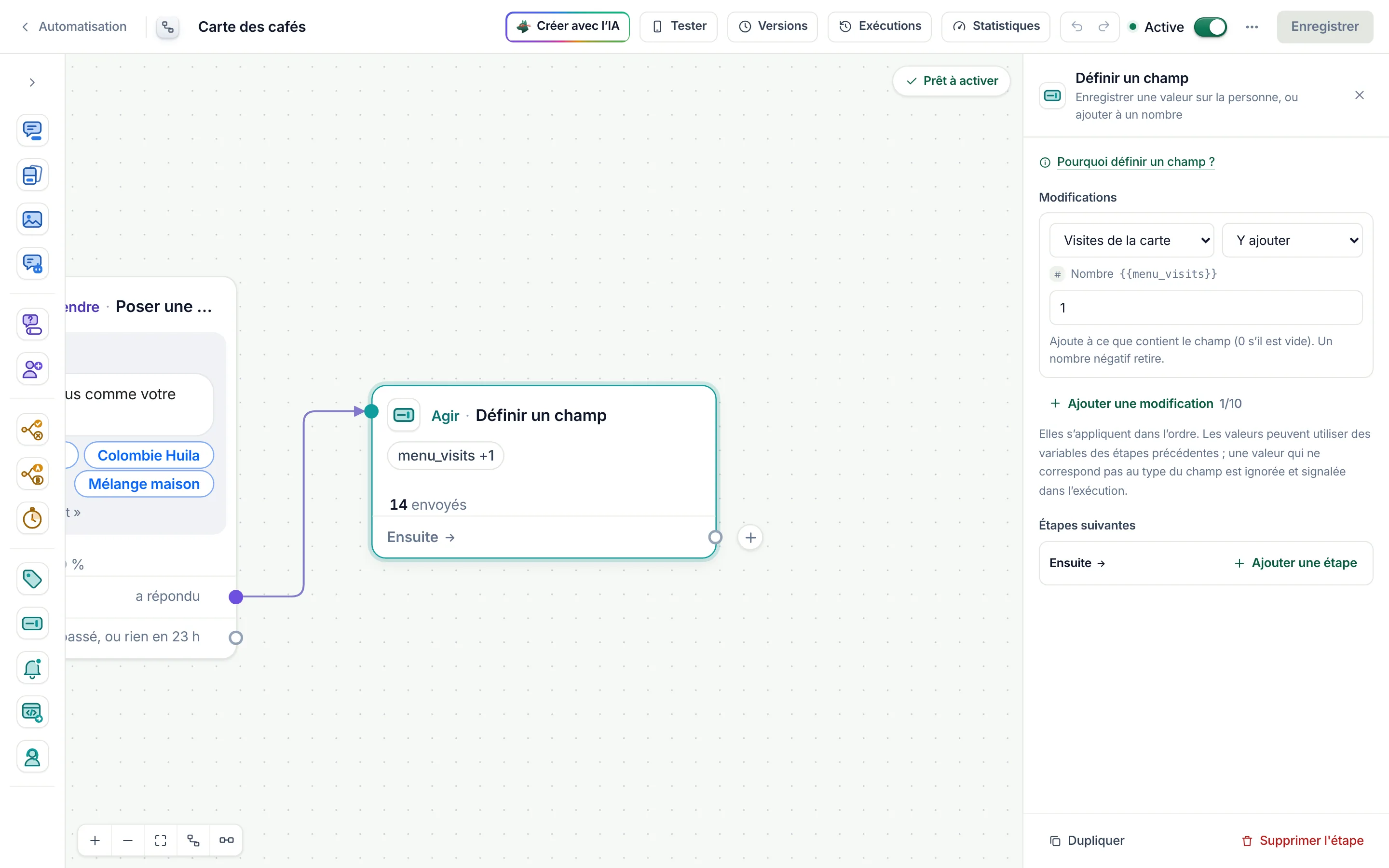Open the Pourquoi définir un champ link

[1135, 162]
